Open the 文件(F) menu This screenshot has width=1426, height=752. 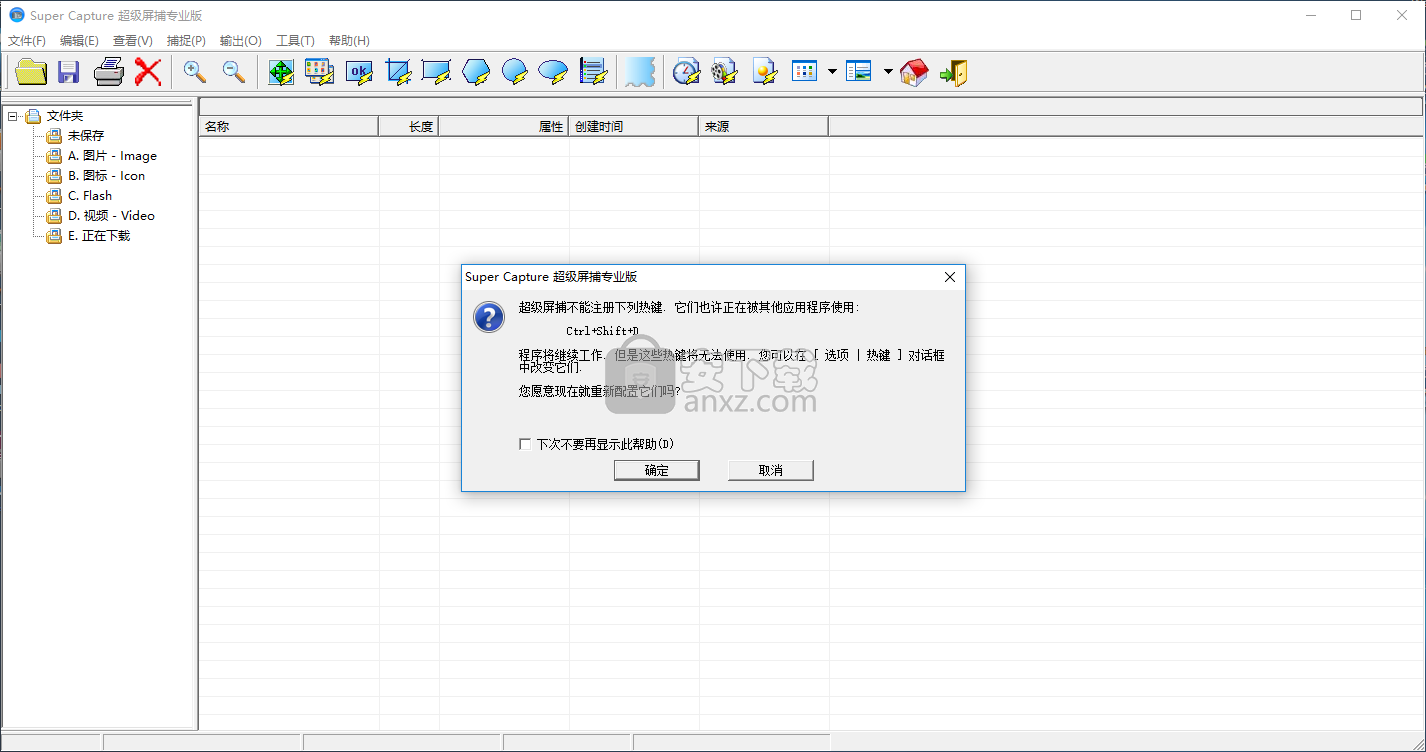tap(27, 41)
